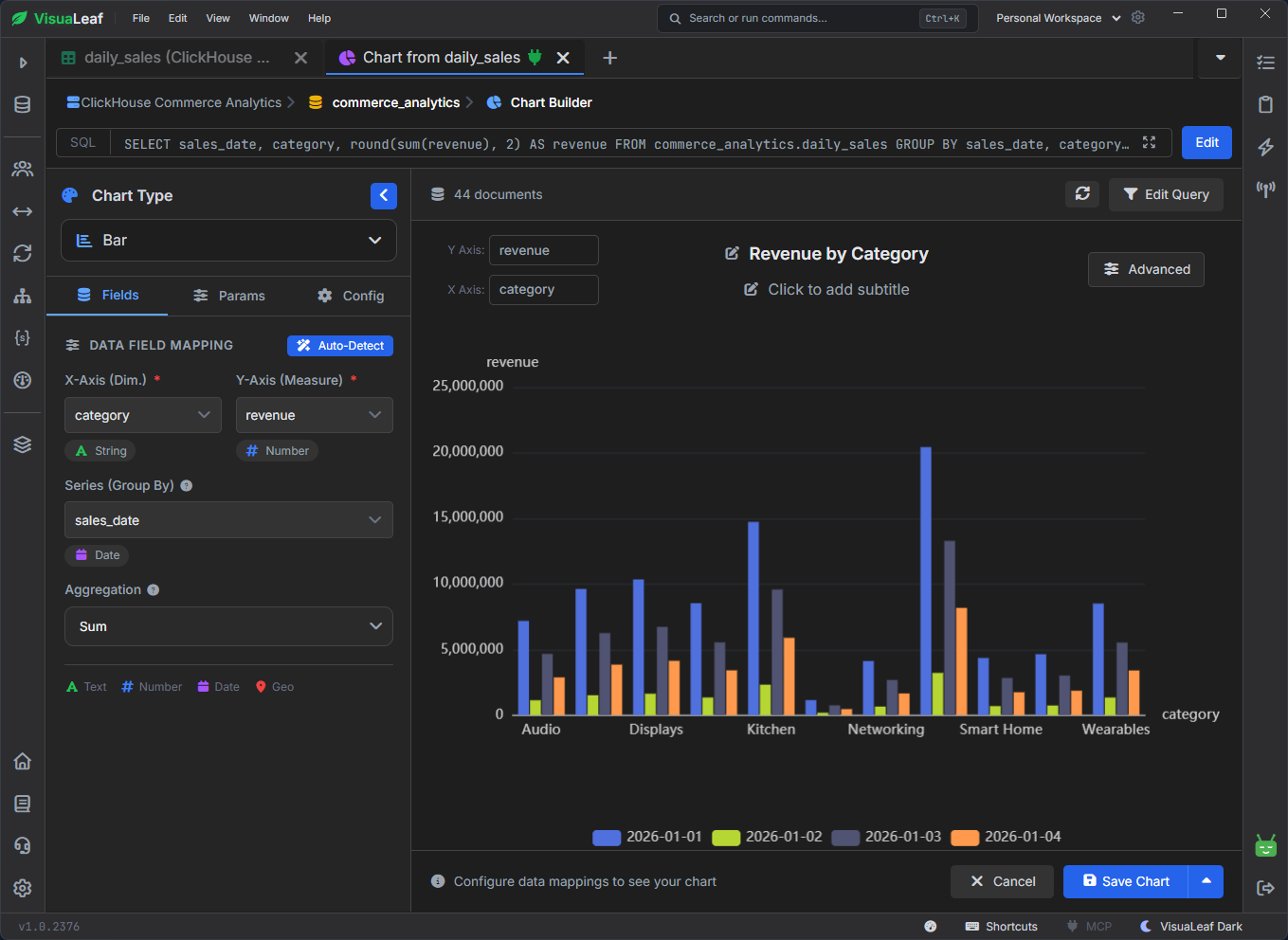1288x940 pixels.
Task: Open workspace settings gear in title bar
Action: click(x=1138, y=17)
